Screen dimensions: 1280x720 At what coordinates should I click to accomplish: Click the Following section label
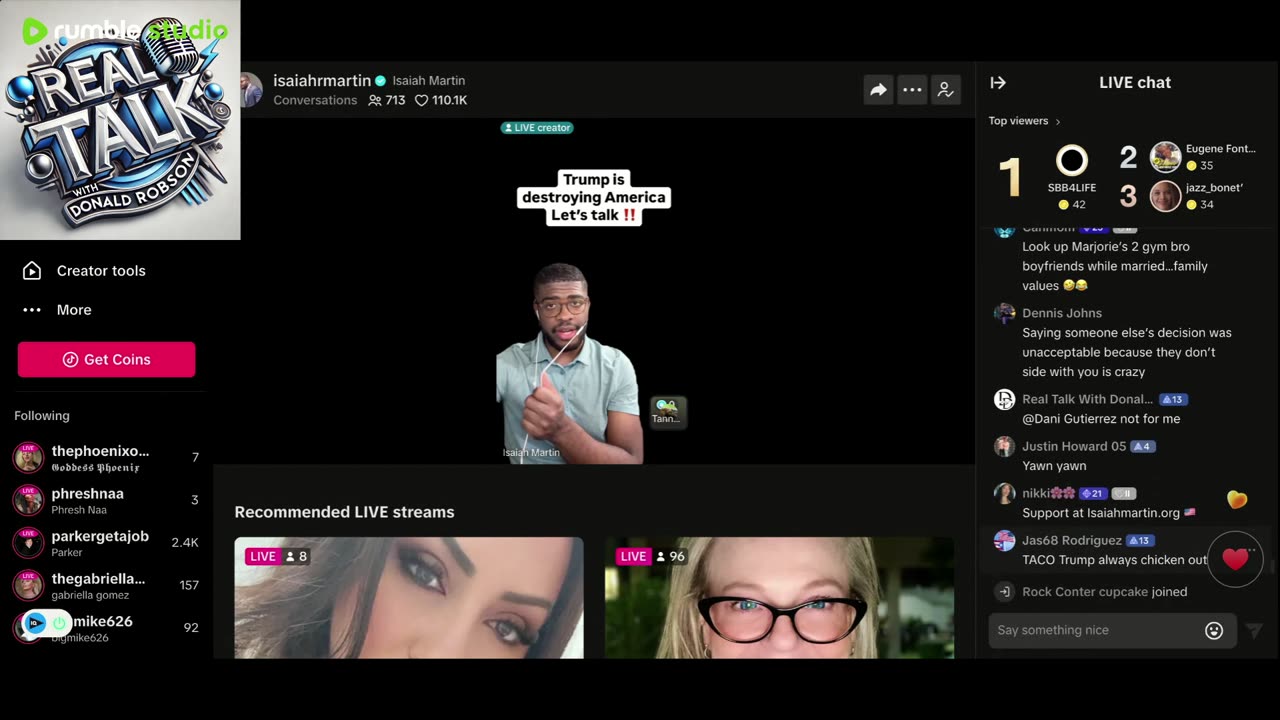click(x=42, y=416)
